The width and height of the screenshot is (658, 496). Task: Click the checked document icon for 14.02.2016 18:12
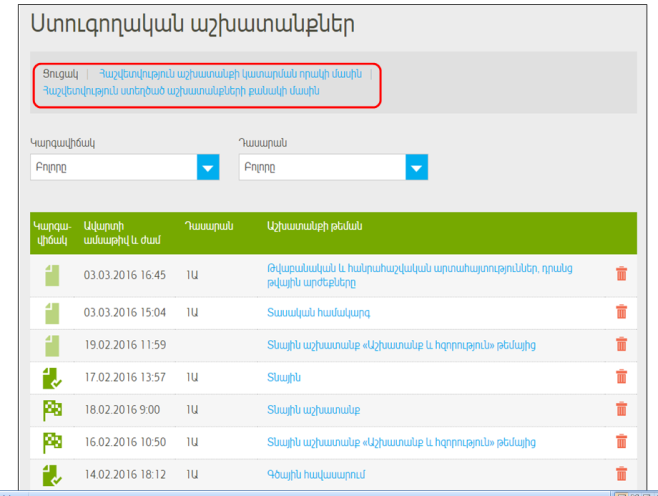(x=52, y=475)
